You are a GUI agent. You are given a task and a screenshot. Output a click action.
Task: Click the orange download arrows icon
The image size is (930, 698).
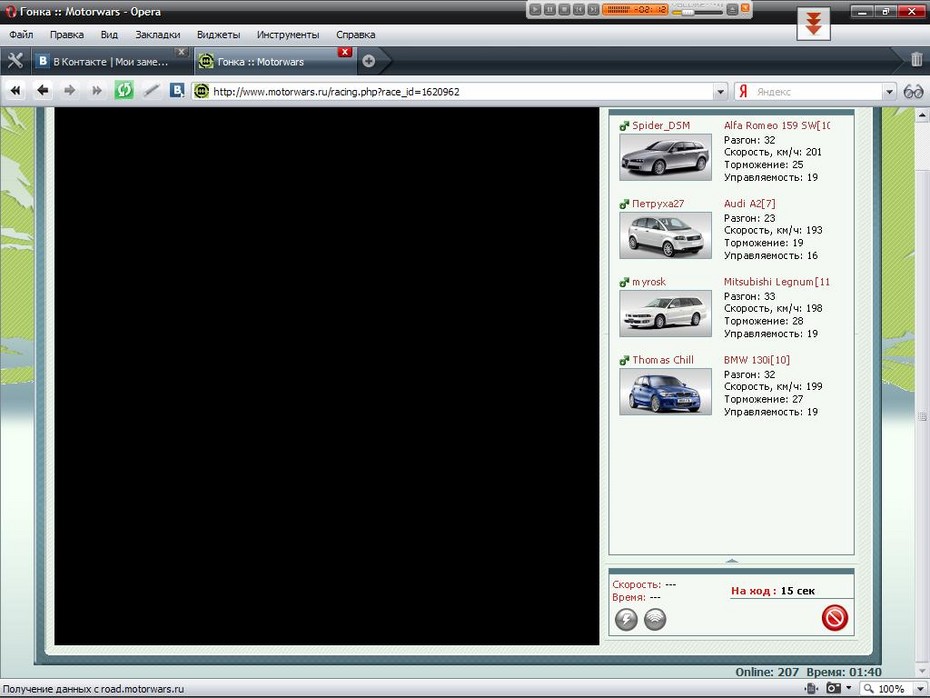click(x=813, y=24)
